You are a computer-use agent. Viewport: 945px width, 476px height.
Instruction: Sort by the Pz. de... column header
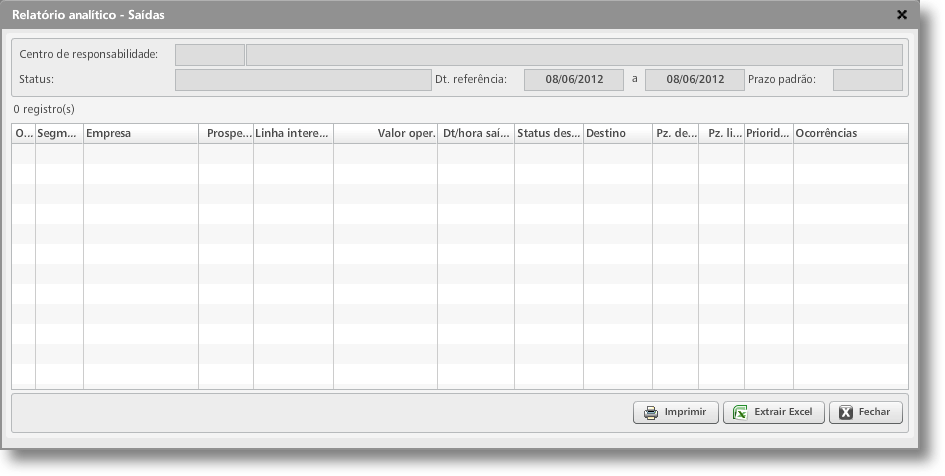(x=676, y=133)
